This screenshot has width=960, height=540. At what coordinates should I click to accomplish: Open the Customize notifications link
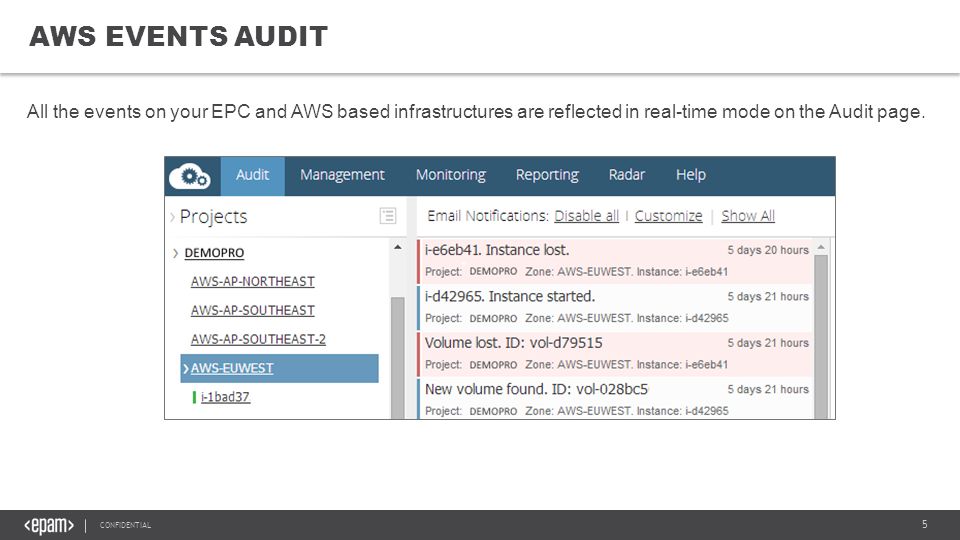click(x=669, y=216)
